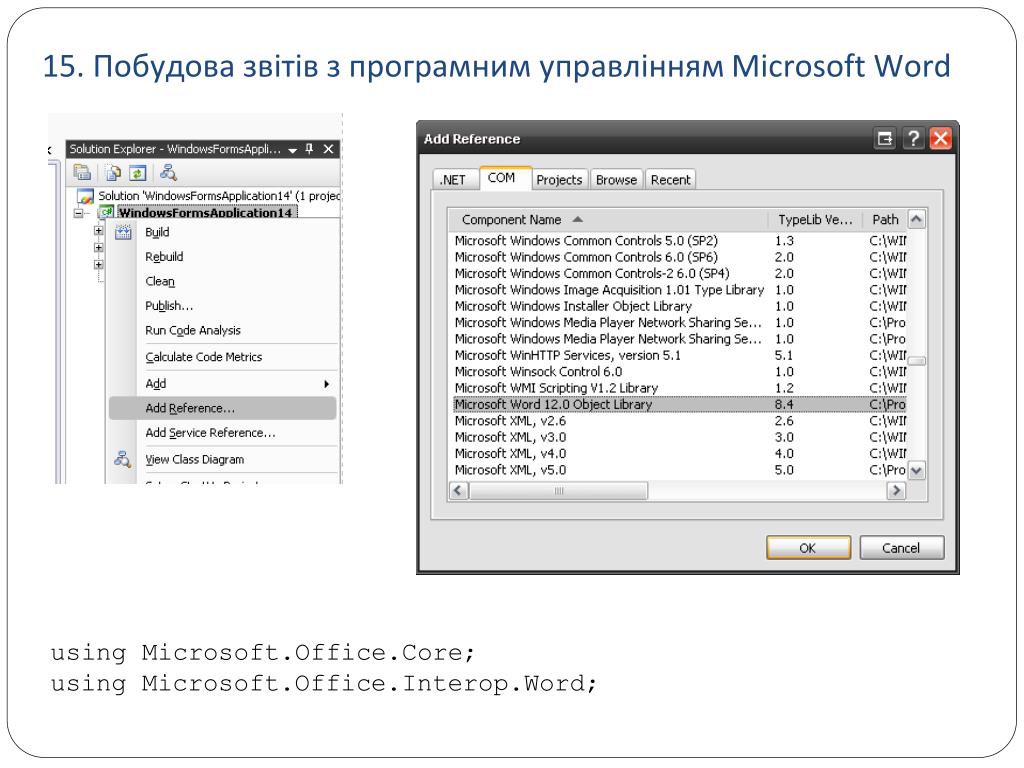This screenshot has width=1024, height=768.
Task: Confirm with the OK button
Action: tap(808, 548)
